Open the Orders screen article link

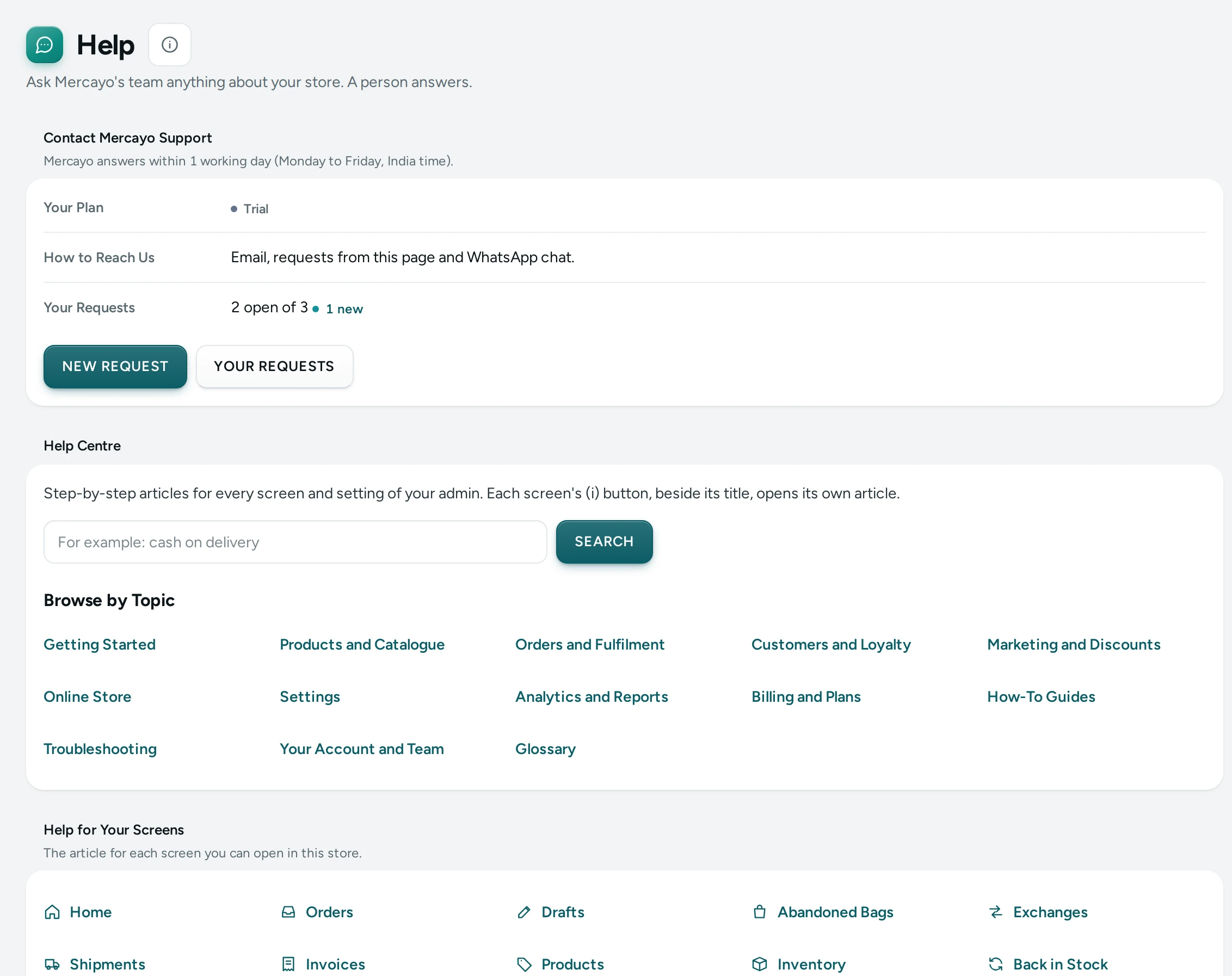(329, 912)
